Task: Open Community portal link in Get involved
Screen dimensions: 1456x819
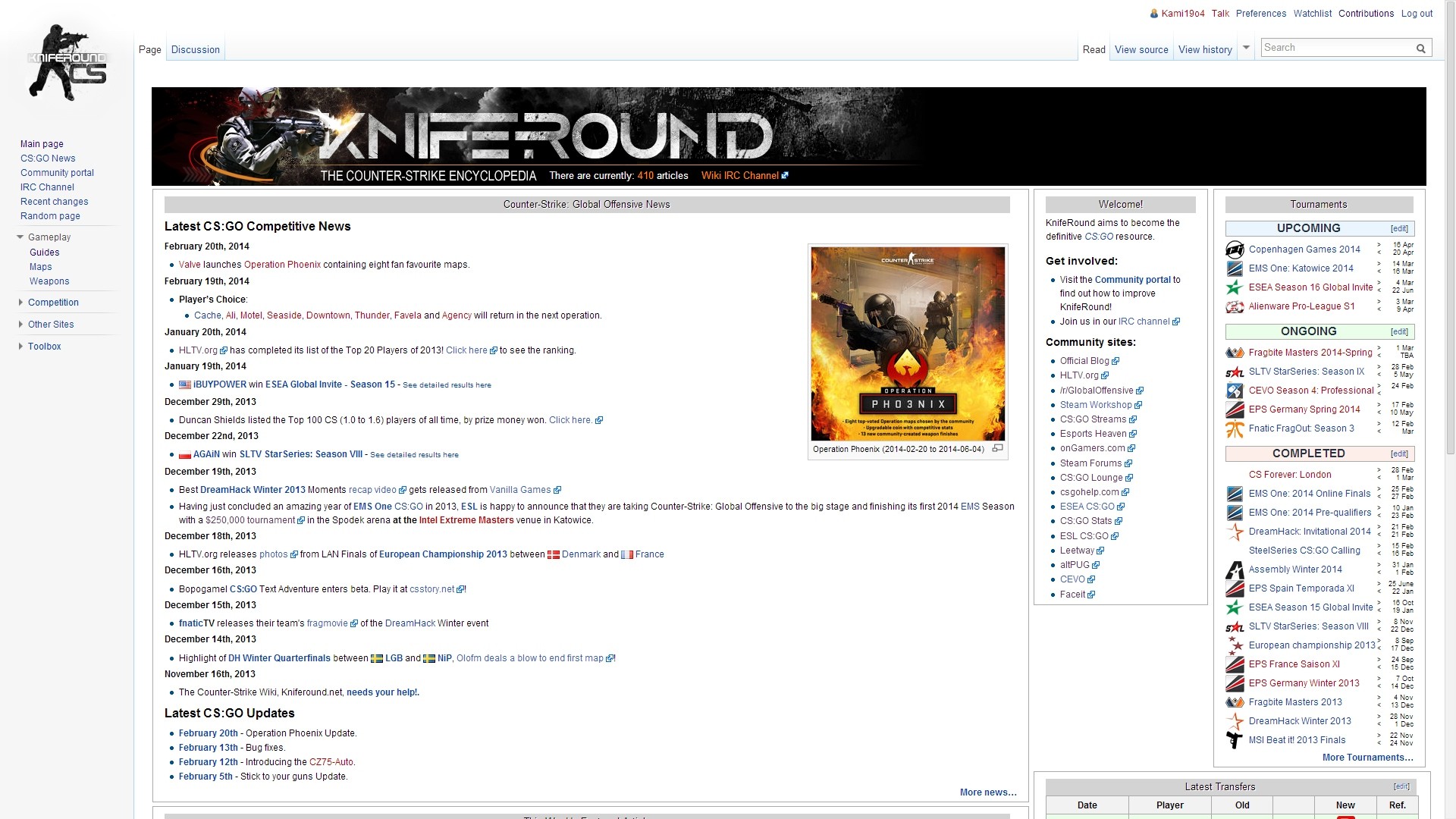Action: point(1132,280)
